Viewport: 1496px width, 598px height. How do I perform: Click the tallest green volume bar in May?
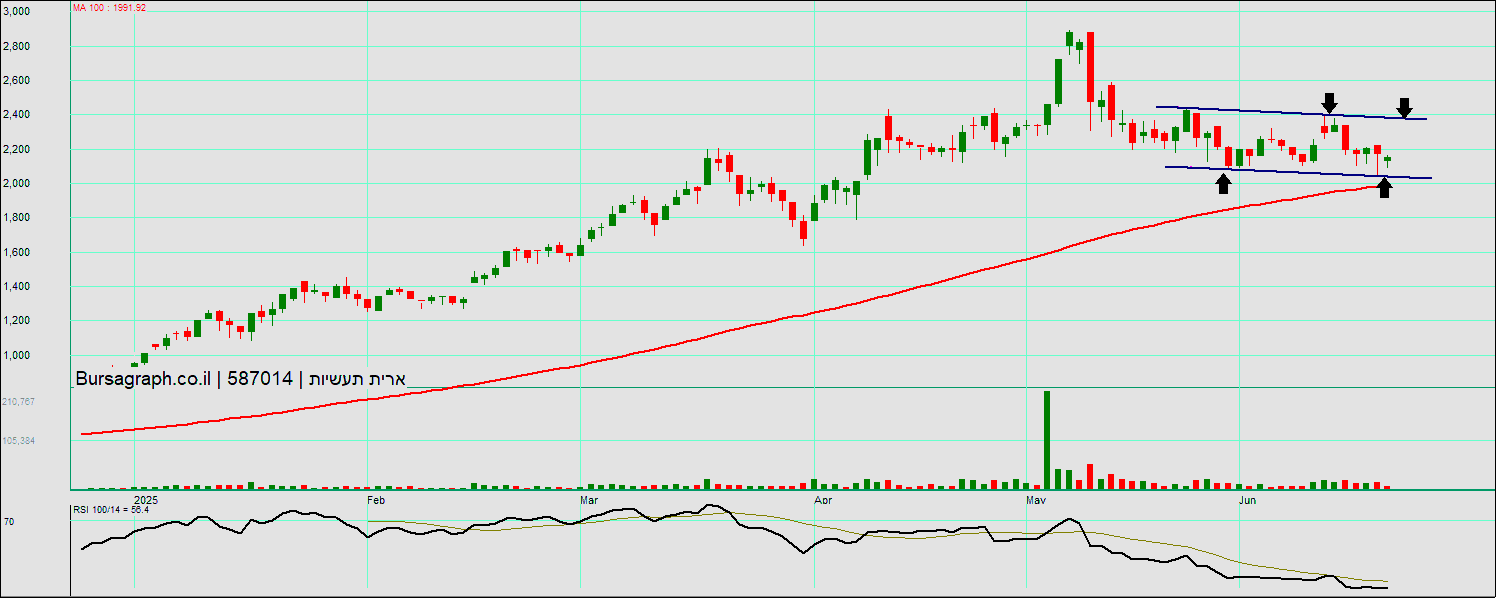(1047, 439)
